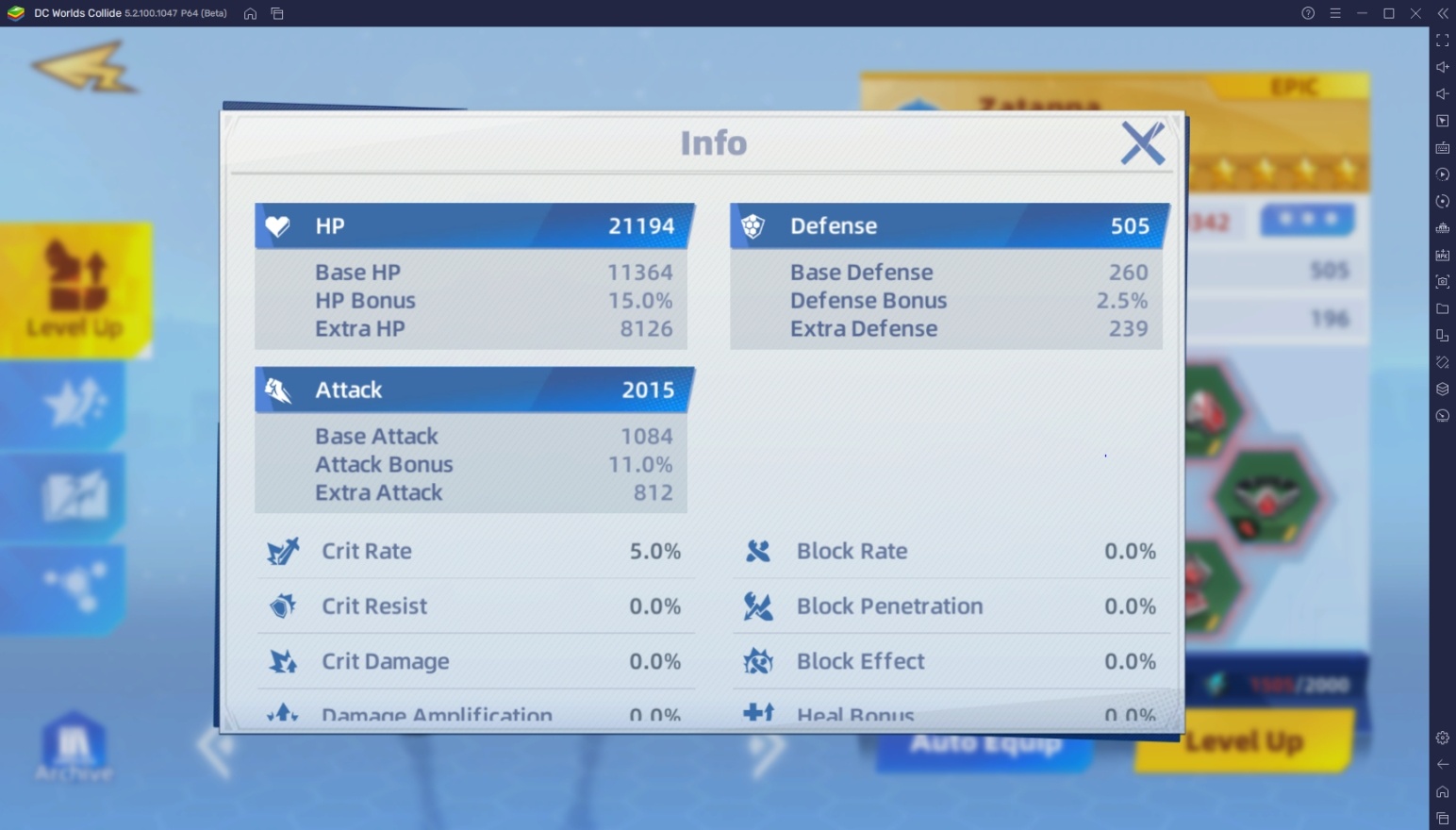1456x830 pixels.
Task: Select the Defense total 505
Action: tap(1130, 226)
